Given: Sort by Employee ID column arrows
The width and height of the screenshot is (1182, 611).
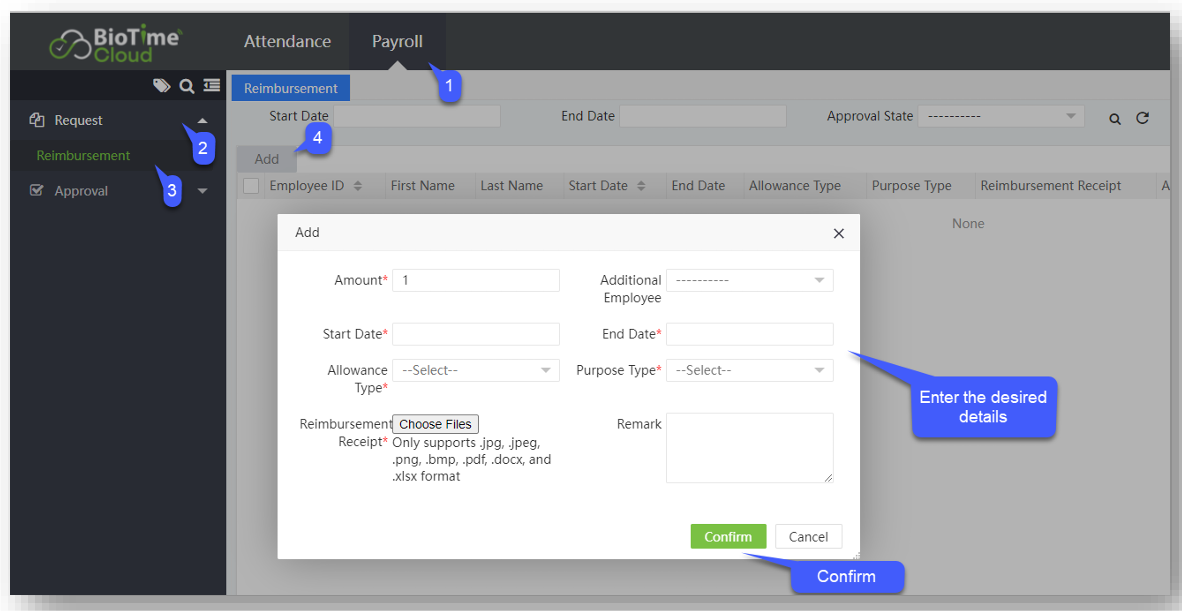Looking at the screenshot, I should pyautogui.click(x=358, y=186).
